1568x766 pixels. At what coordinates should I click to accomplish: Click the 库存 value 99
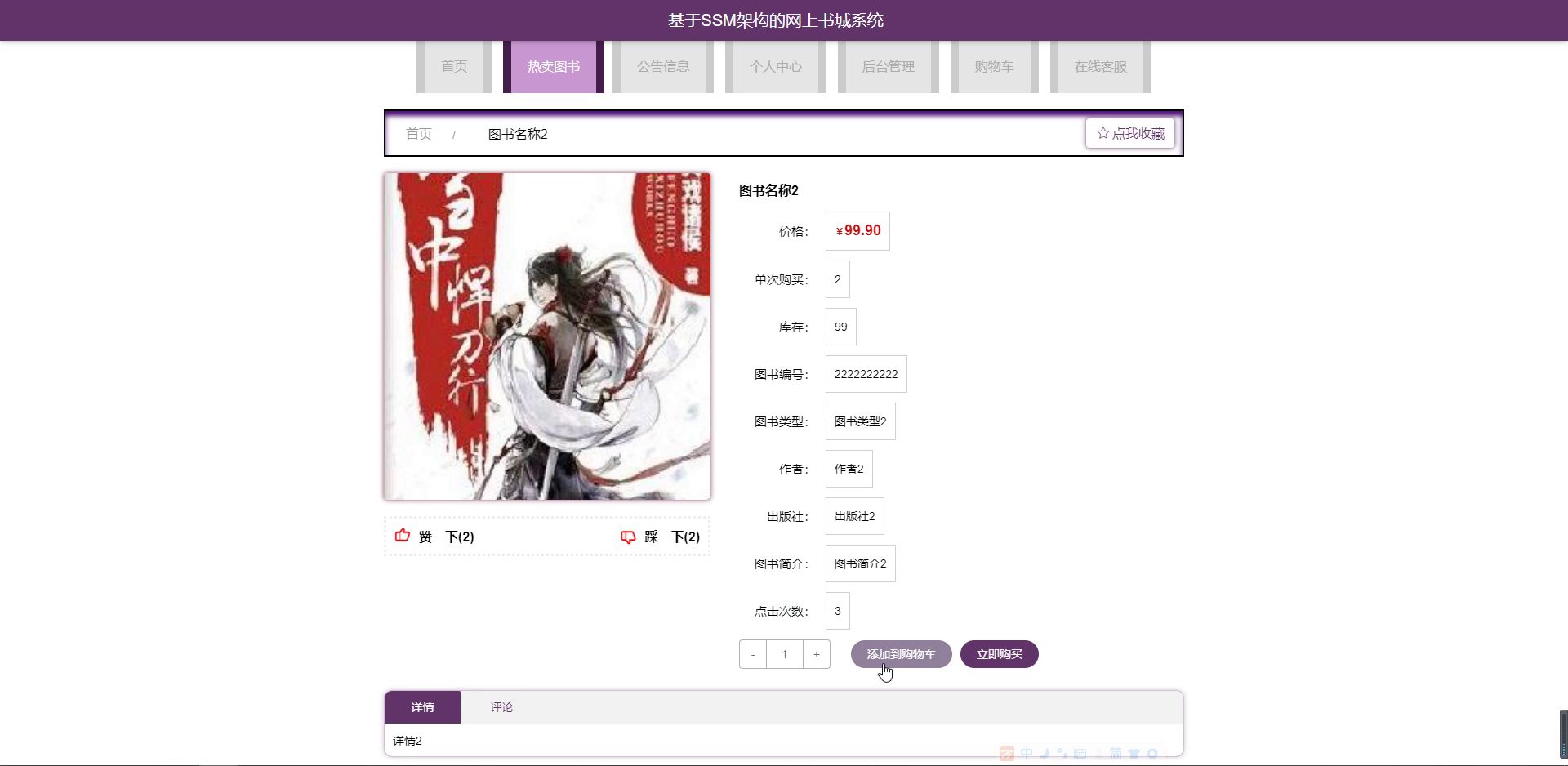[841, 327]
